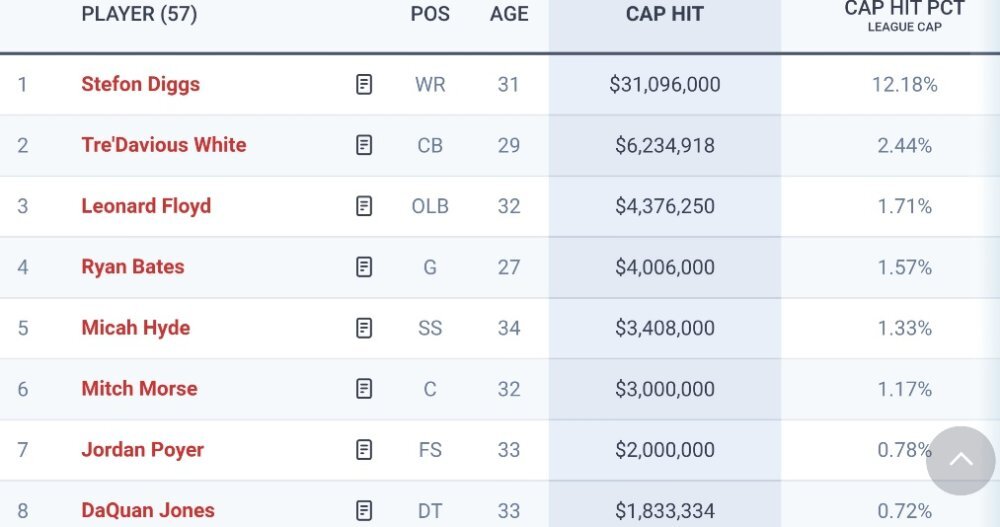Open Micah Hyde player link
The image size is (1000, 527).
click(x=136, y=328)
